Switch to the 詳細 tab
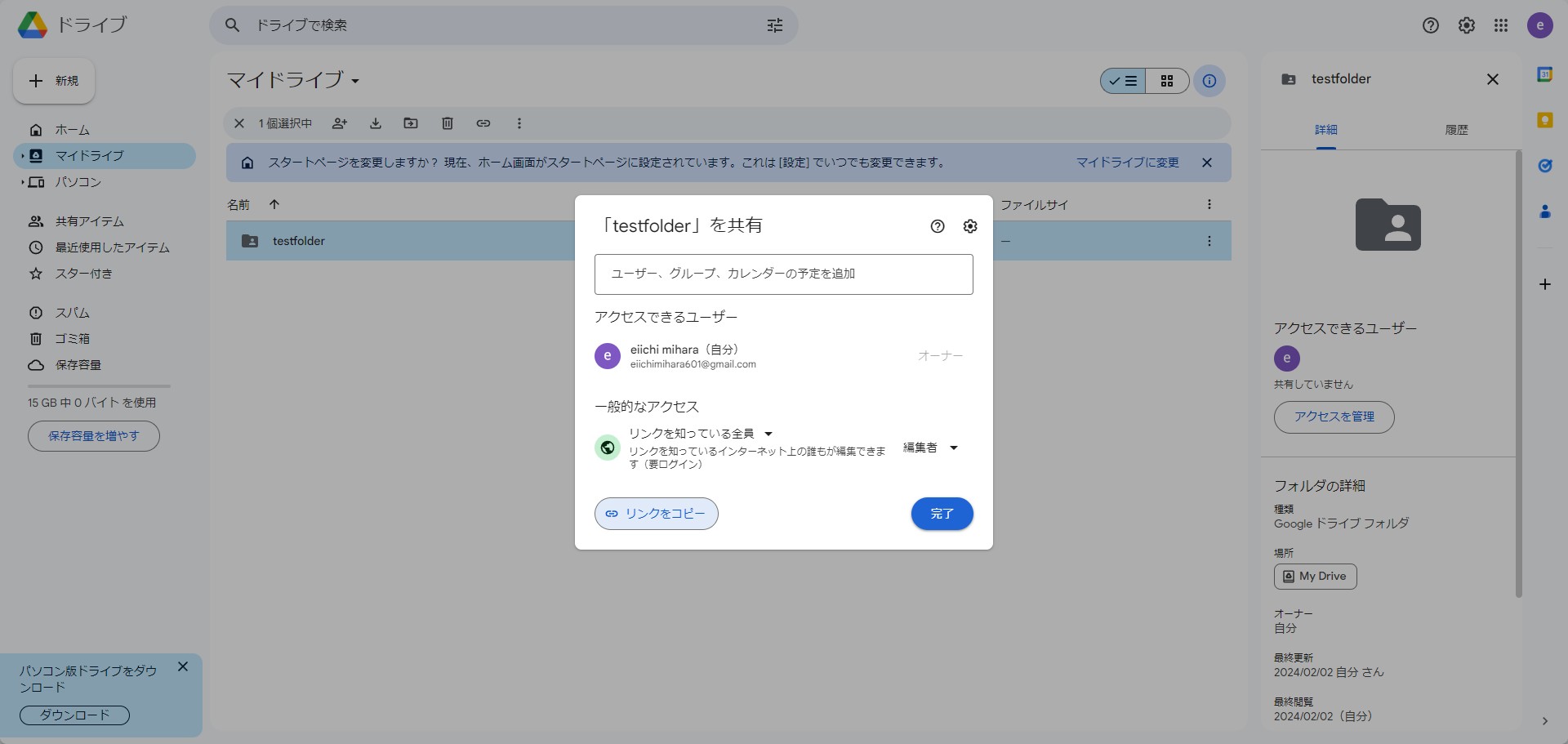 1326,130
